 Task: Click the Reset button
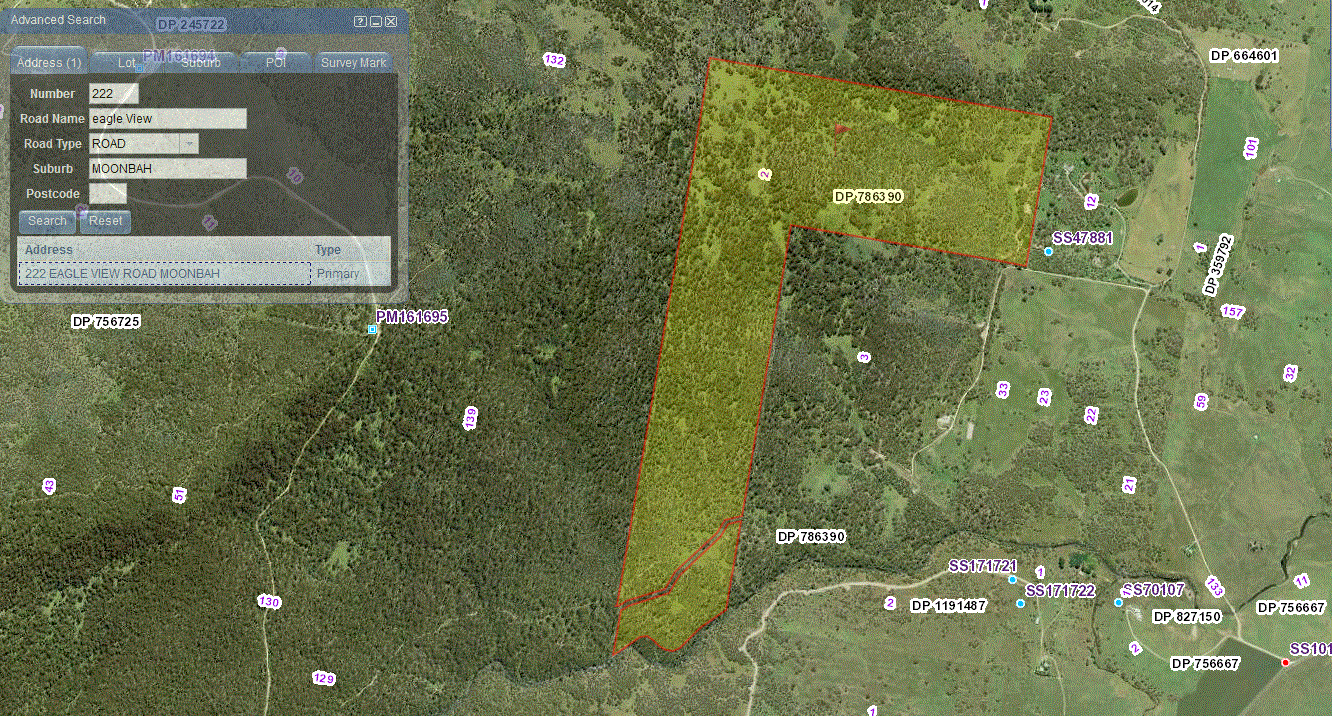coord(106,221)
